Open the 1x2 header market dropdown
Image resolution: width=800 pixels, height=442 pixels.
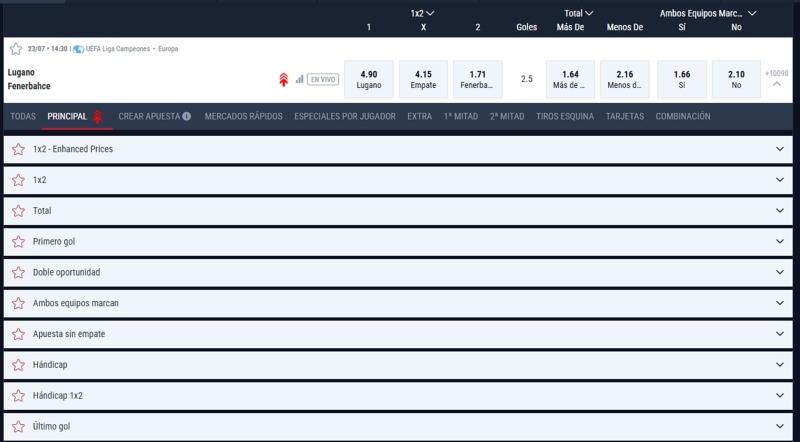(423, 14)
